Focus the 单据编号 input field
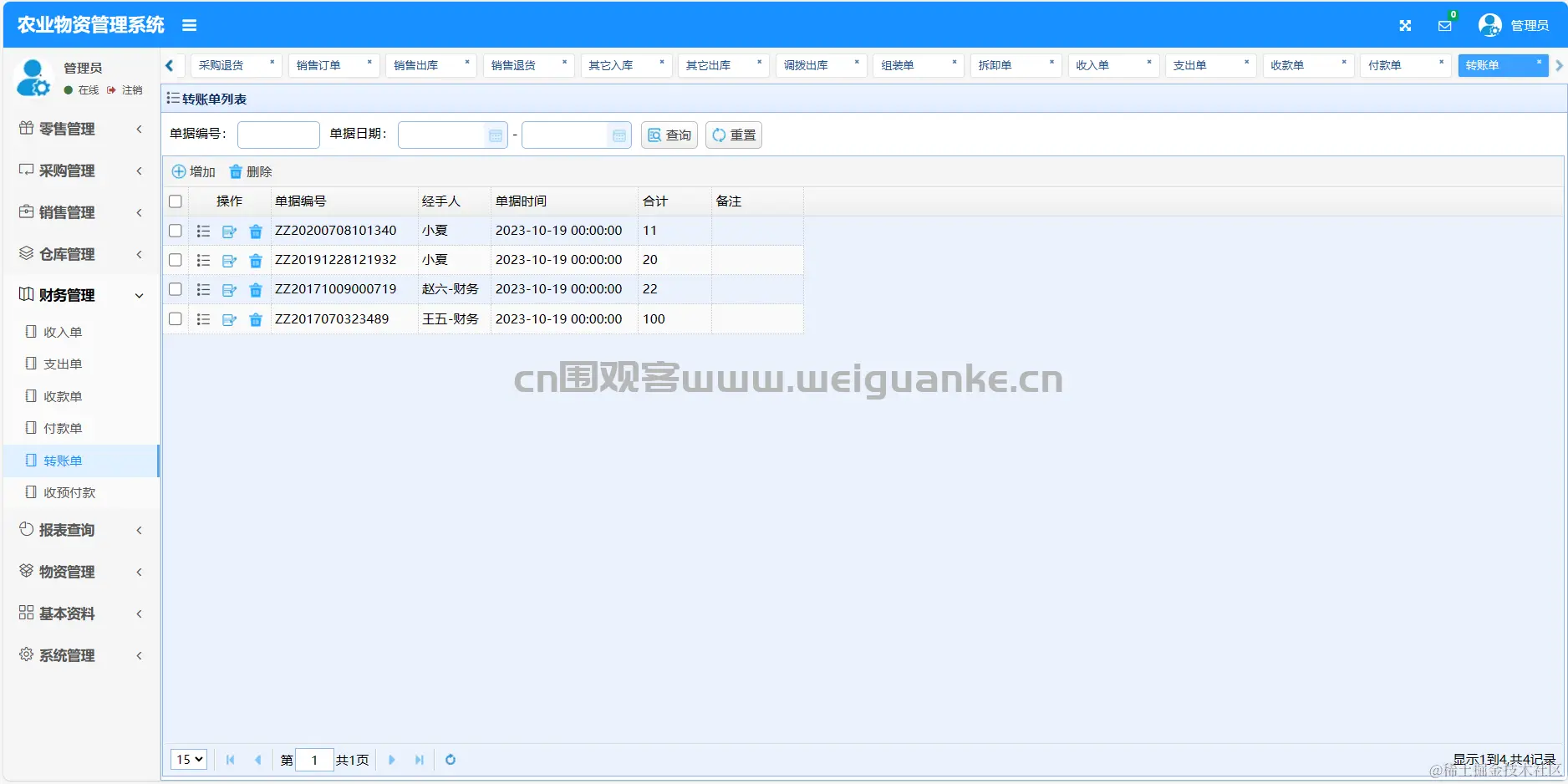Viewport: 1568px width, 784px height. [x=278, y=135]
